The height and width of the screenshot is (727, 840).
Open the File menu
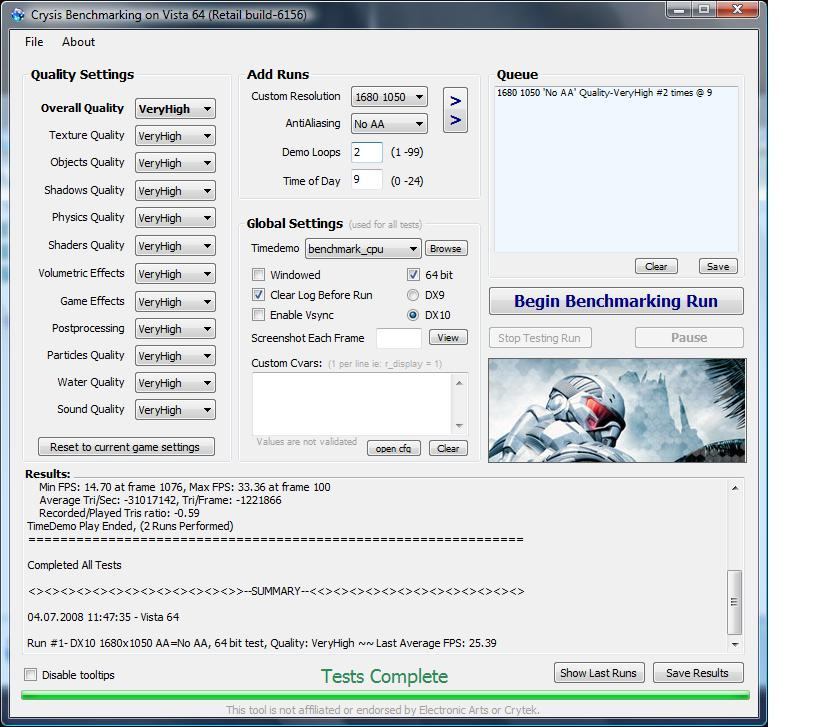tap(34, 42)
